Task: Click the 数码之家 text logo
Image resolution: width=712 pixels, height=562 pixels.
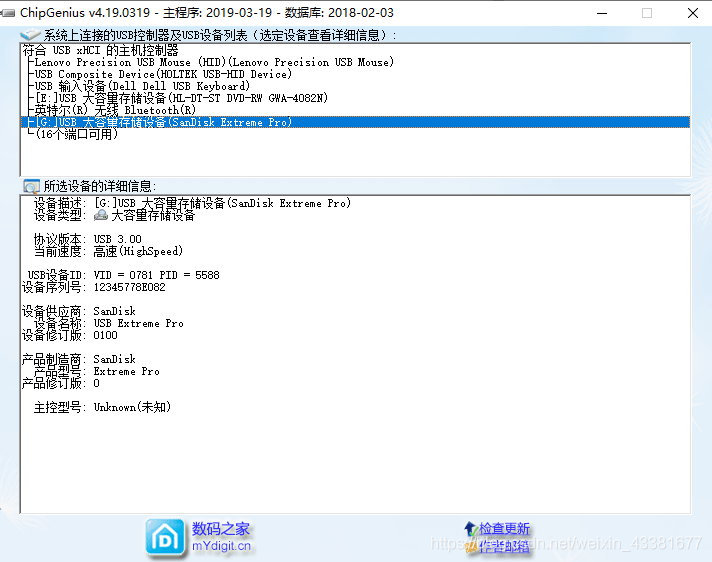Action: [x=221, y=529]
